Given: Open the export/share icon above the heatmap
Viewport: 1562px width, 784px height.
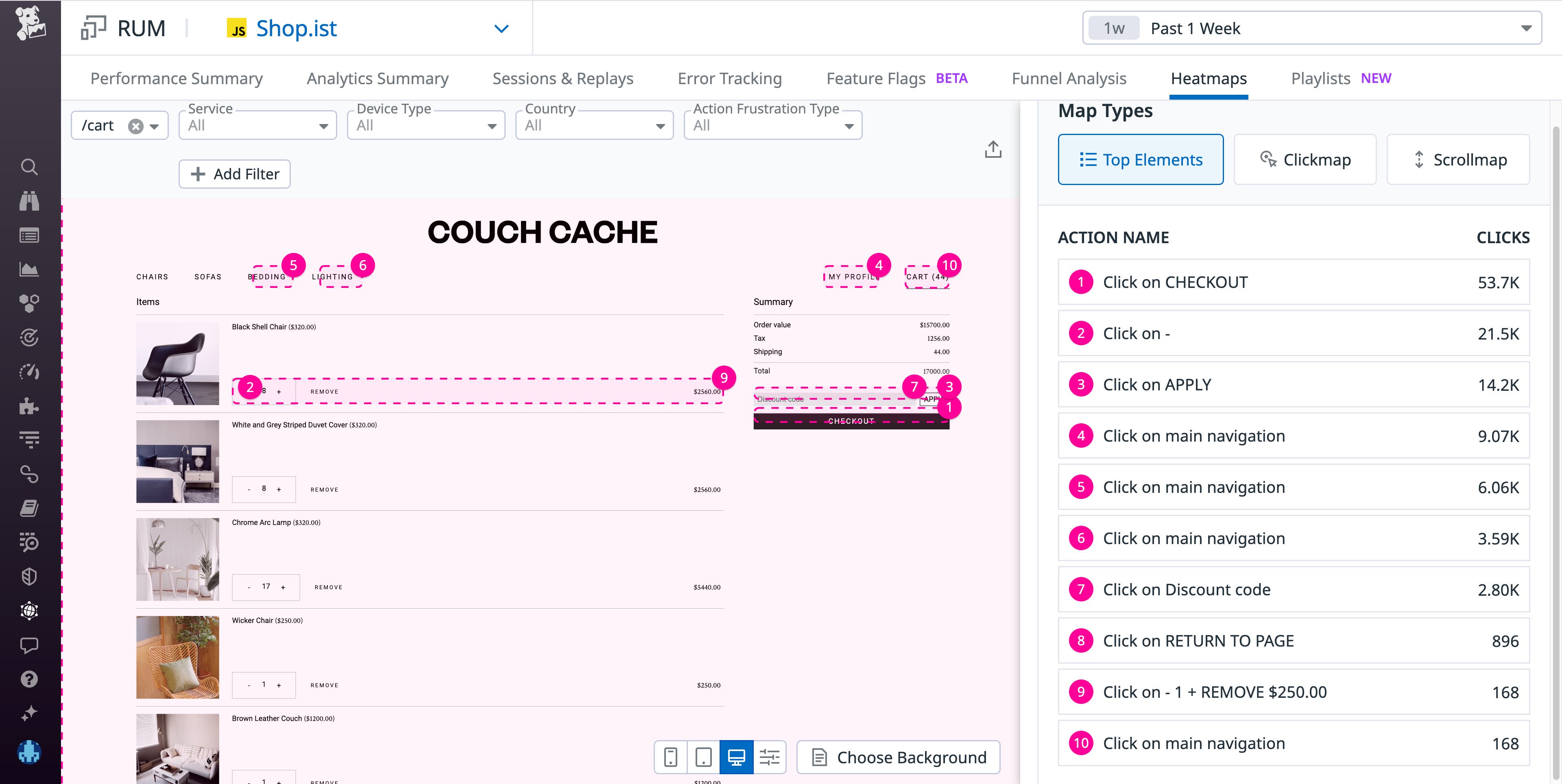Looking at the screenshot, I should [x=993, y=149].
